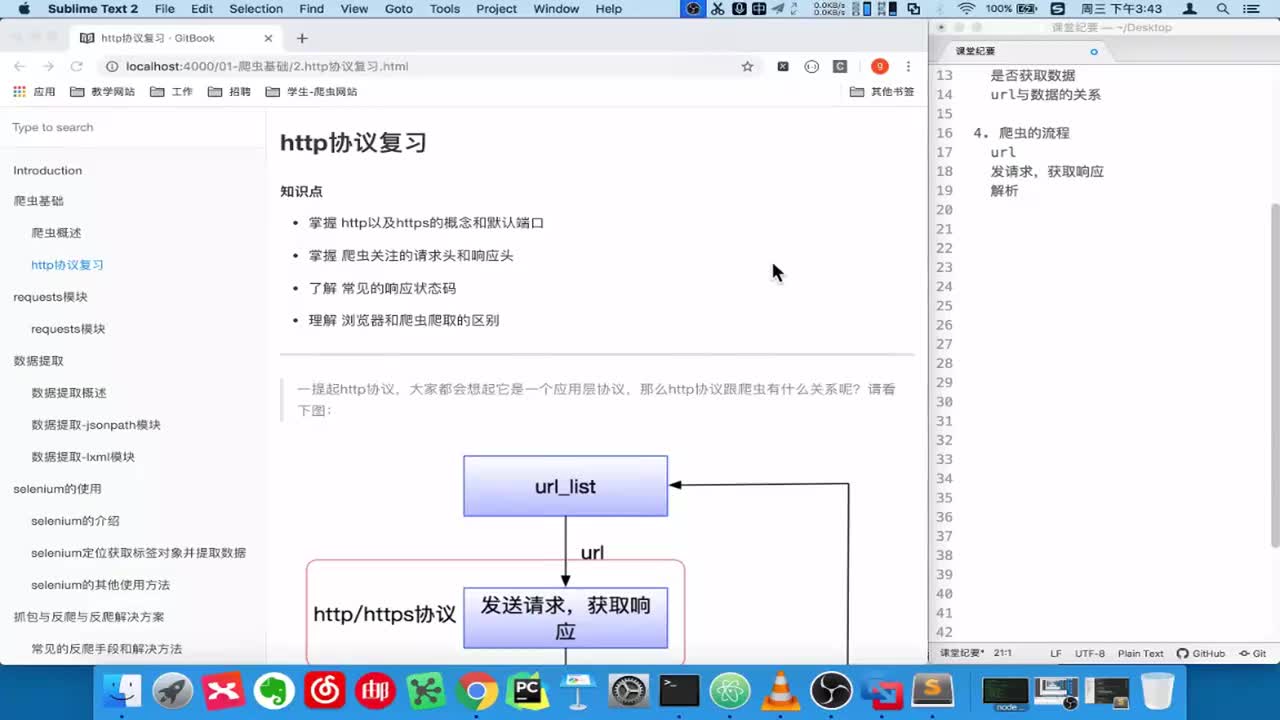
Task: Open selenium的其他使用方法 page
Action: [x=100, y=584]
